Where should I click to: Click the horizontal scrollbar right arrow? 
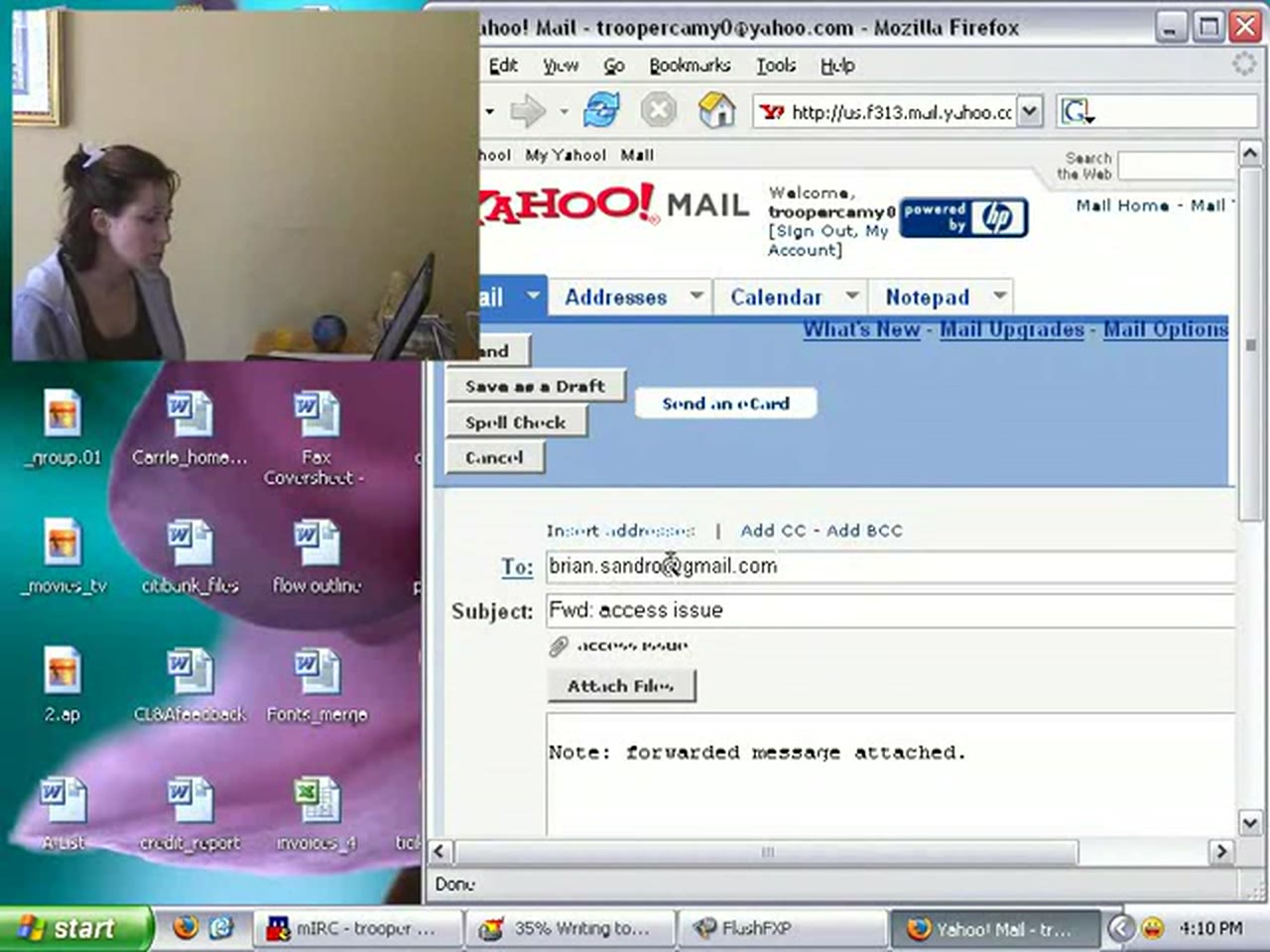click(x=1221, y=852)
